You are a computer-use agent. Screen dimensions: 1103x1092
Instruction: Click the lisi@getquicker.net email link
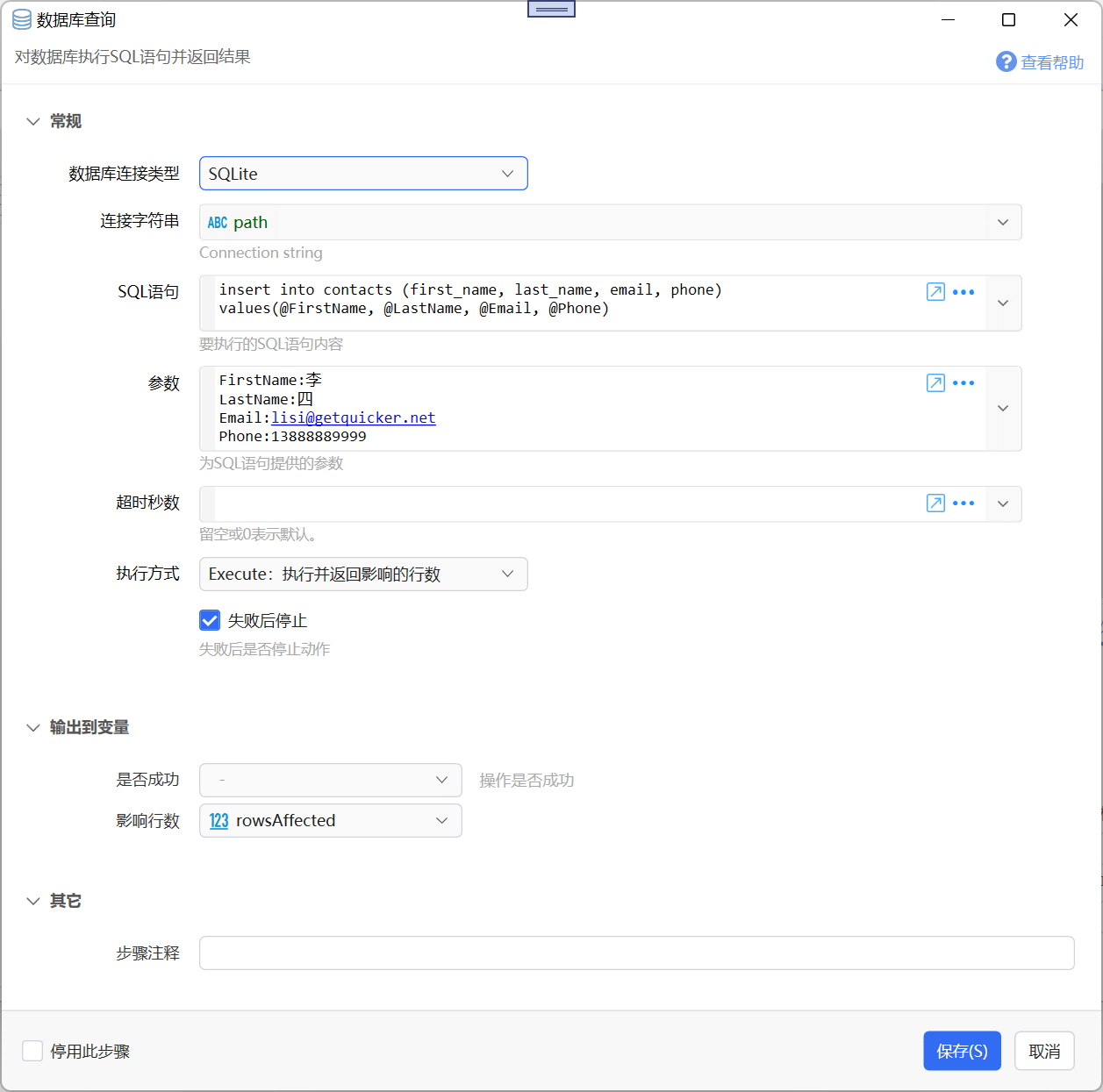point(354,418)
